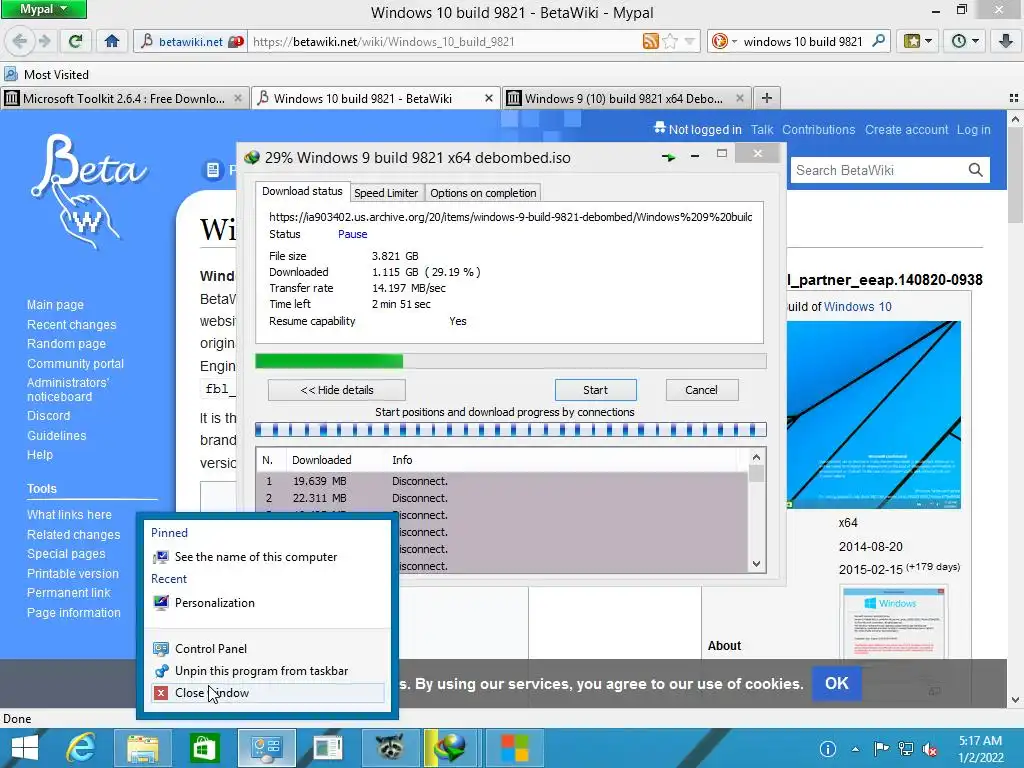The width and height of the screenshot is (1024, 768).
Task: Select Personalization in the jump list
Action: tap(268, 603)
